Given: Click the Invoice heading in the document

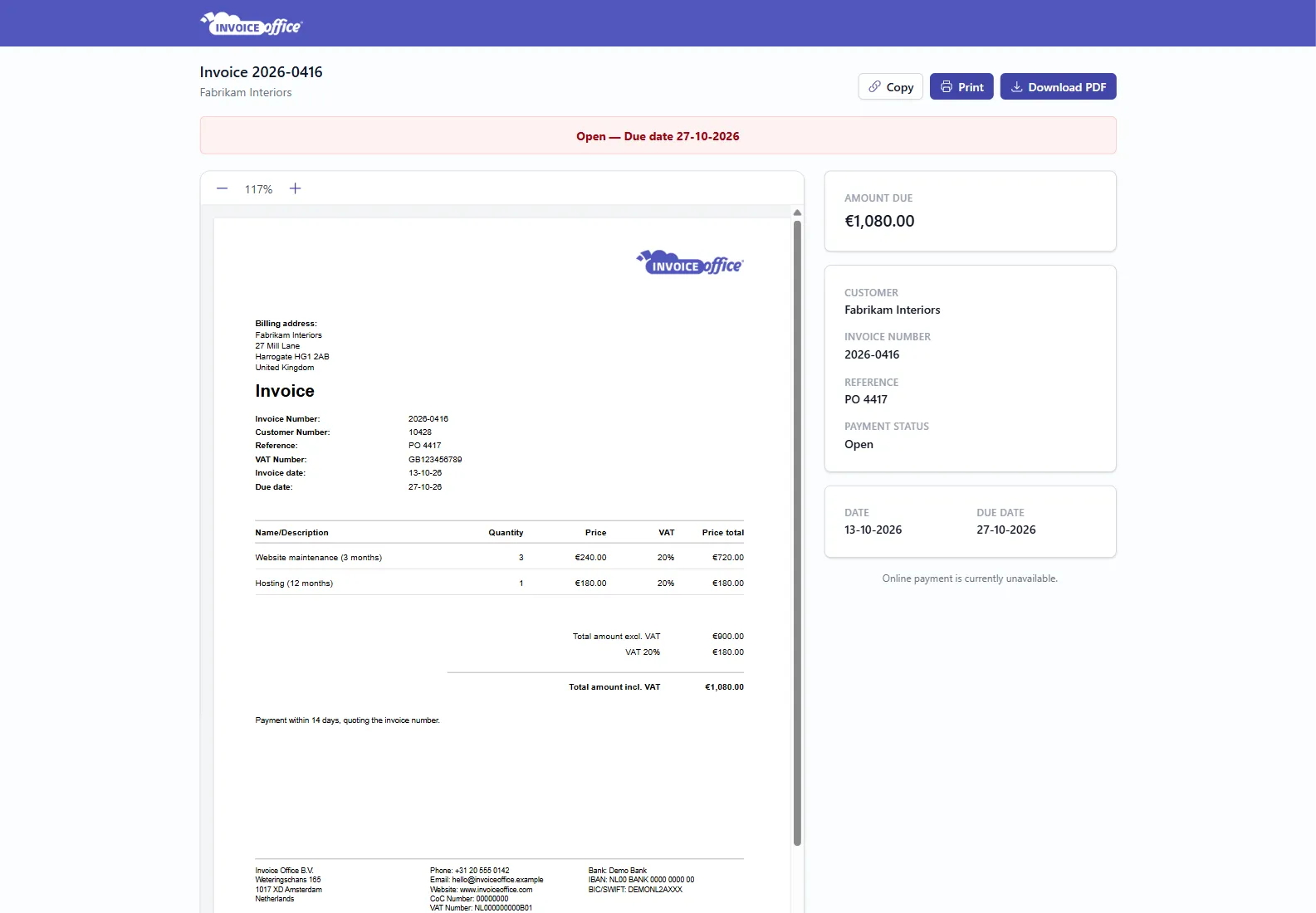Looking at the screenshot, I should pos(285,391).
